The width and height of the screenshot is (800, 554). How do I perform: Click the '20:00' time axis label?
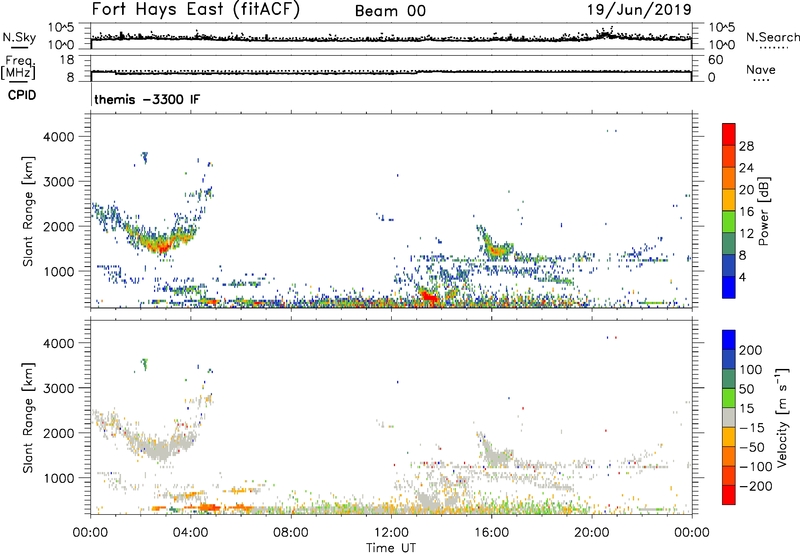point(592,533)
